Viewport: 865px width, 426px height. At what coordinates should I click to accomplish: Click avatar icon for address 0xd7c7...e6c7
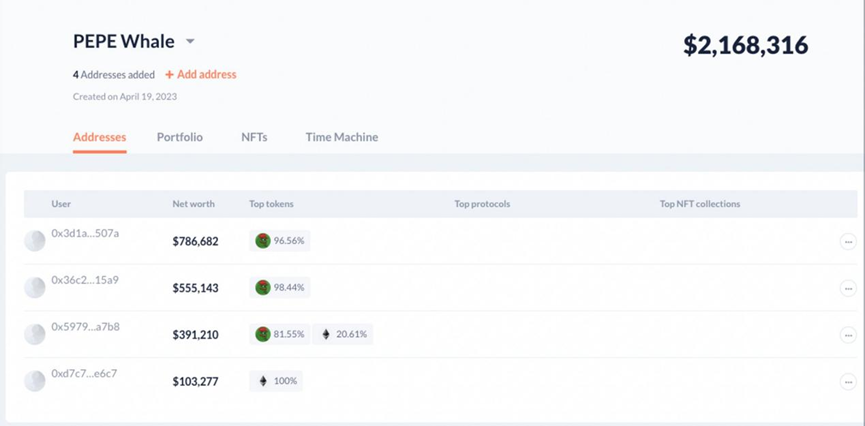[35, 380]
